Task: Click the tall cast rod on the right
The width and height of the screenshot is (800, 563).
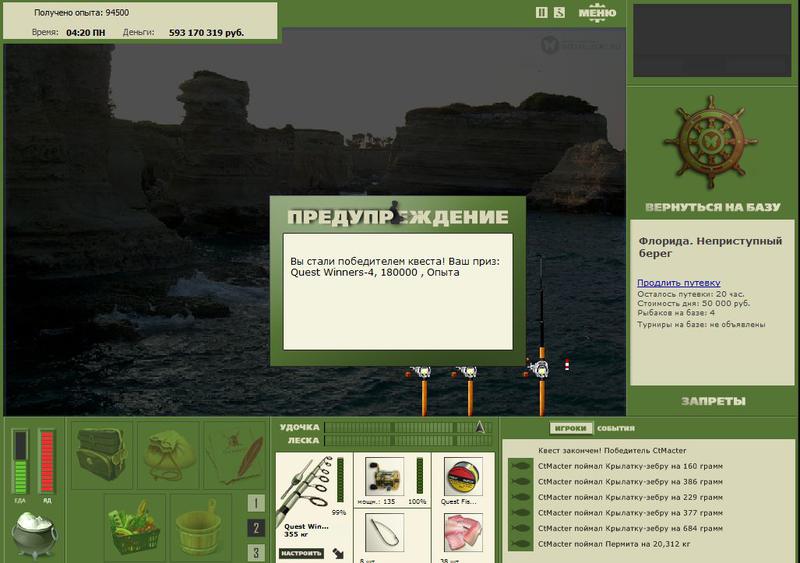Action: pyautogui.click(x=541, y=337)
